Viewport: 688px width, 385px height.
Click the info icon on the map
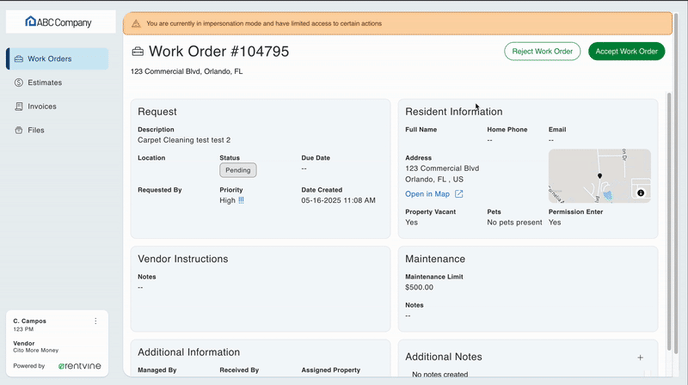641,193
